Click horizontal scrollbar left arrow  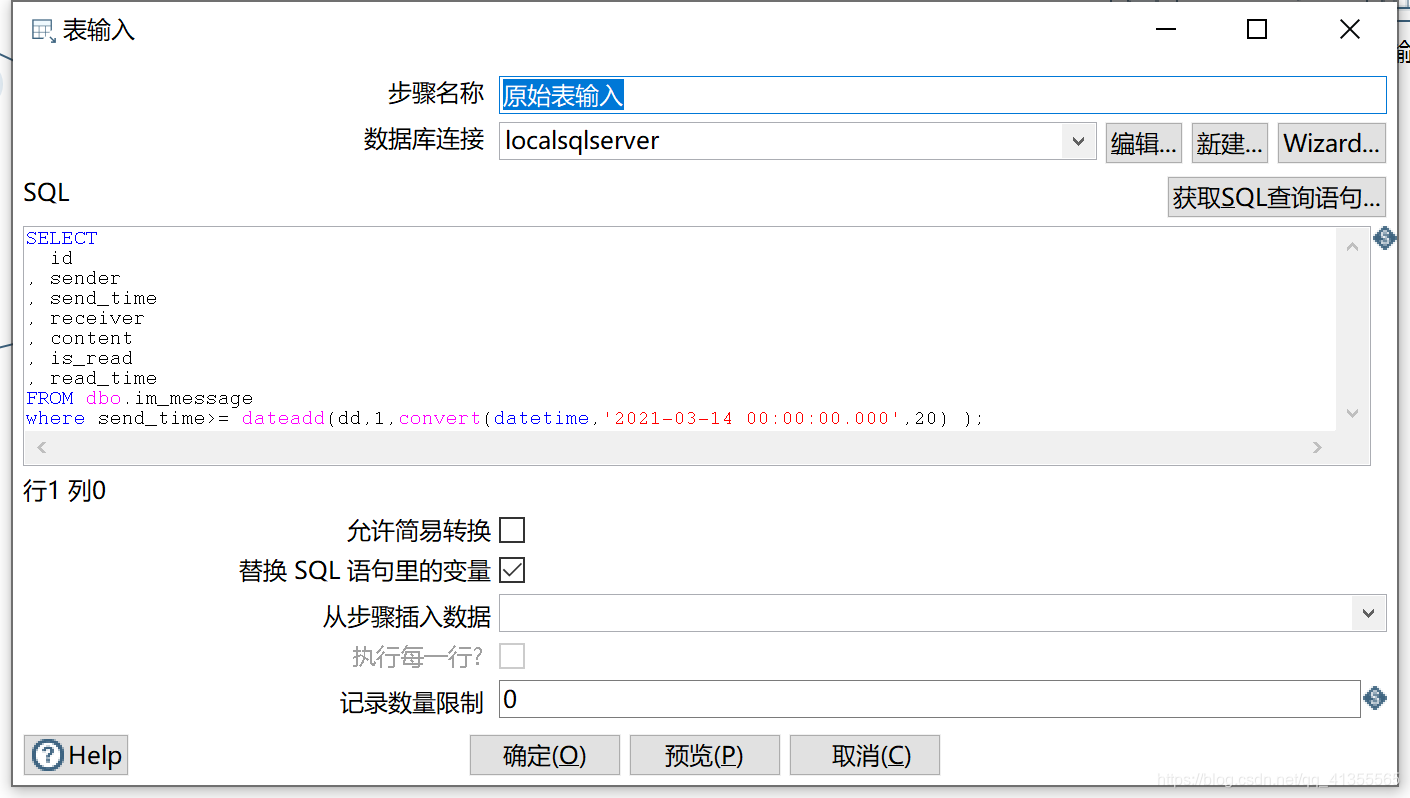pyautogui.click(x=41, y=448)
